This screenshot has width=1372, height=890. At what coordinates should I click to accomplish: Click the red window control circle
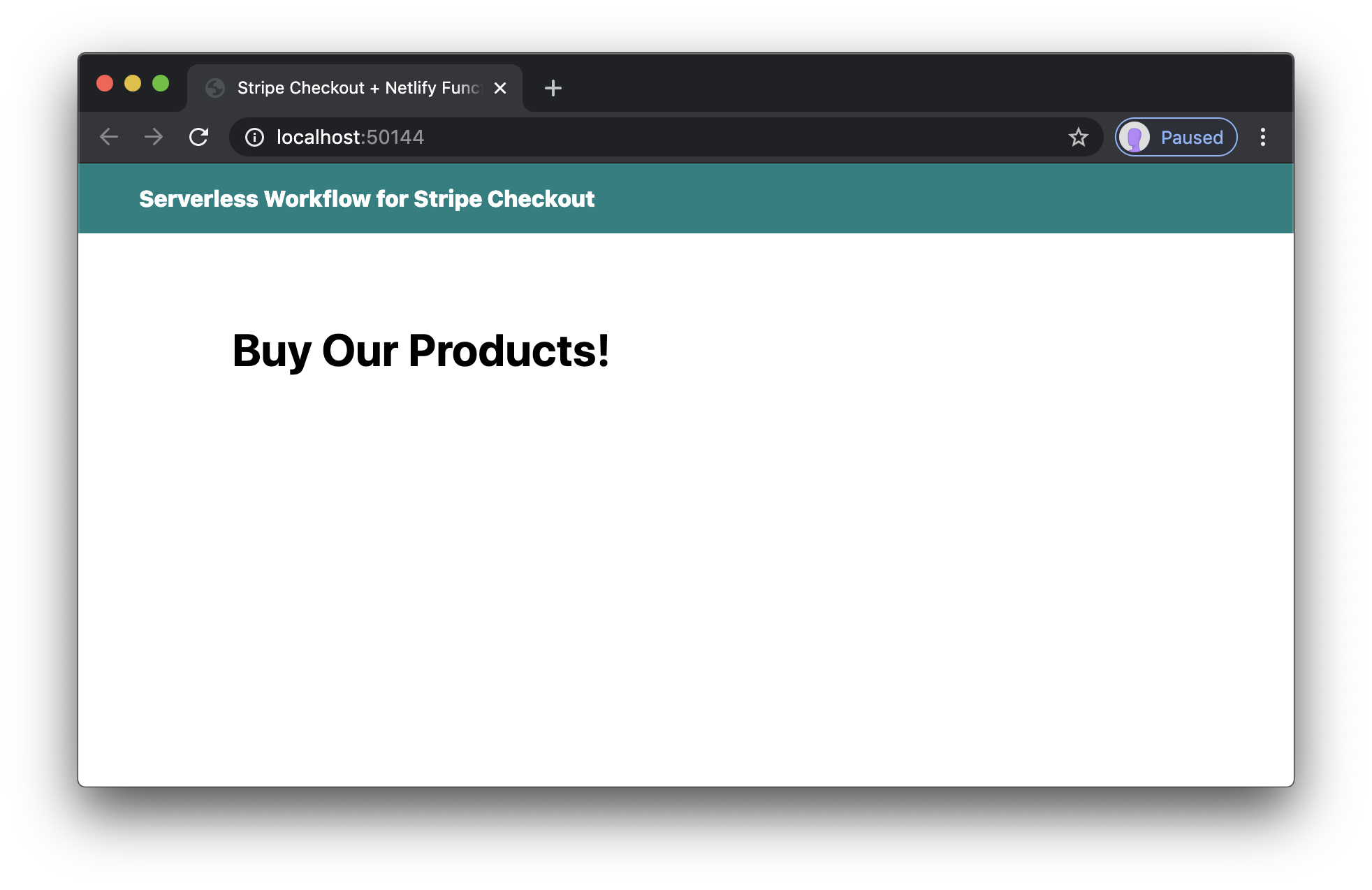coord(105,83)
